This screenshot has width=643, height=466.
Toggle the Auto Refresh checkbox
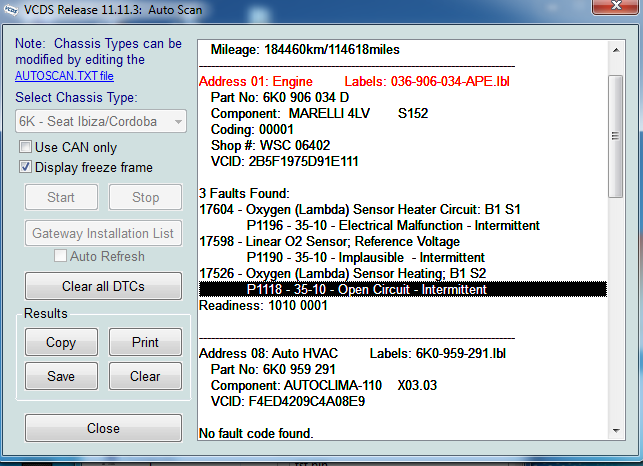[60, 256]
